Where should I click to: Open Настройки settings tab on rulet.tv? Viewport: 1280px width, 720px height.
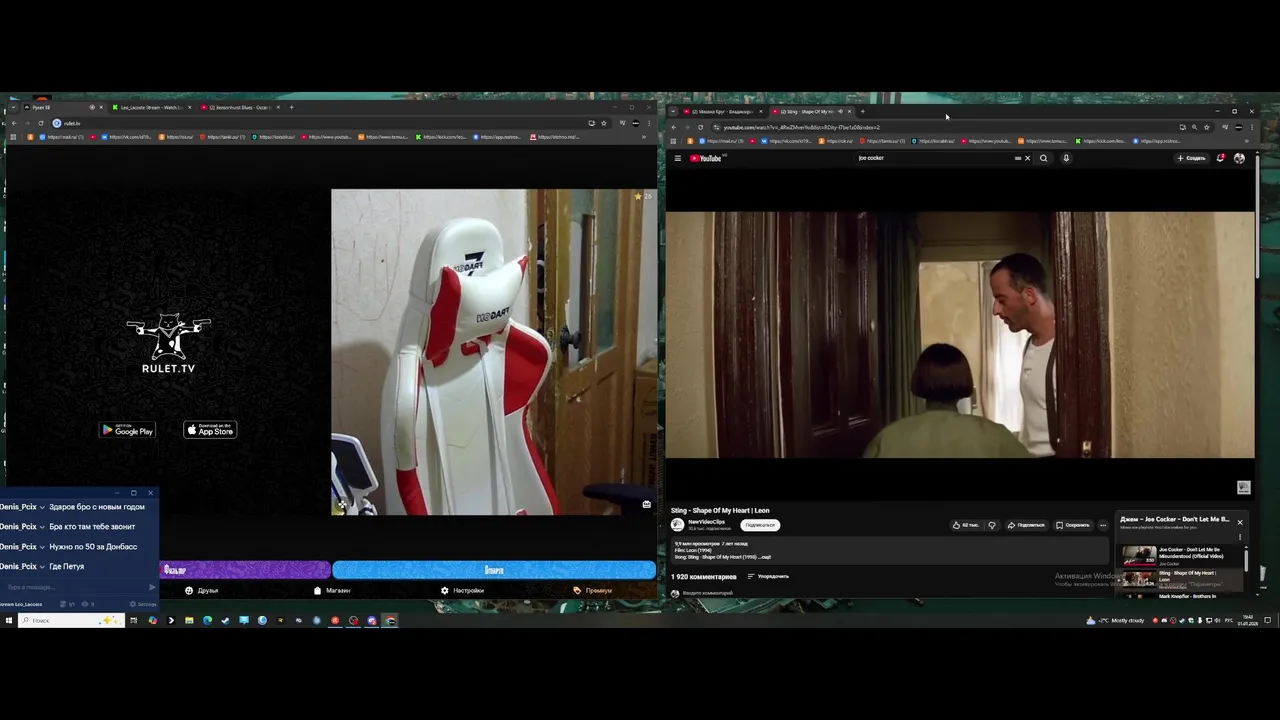tap(462, 590)
